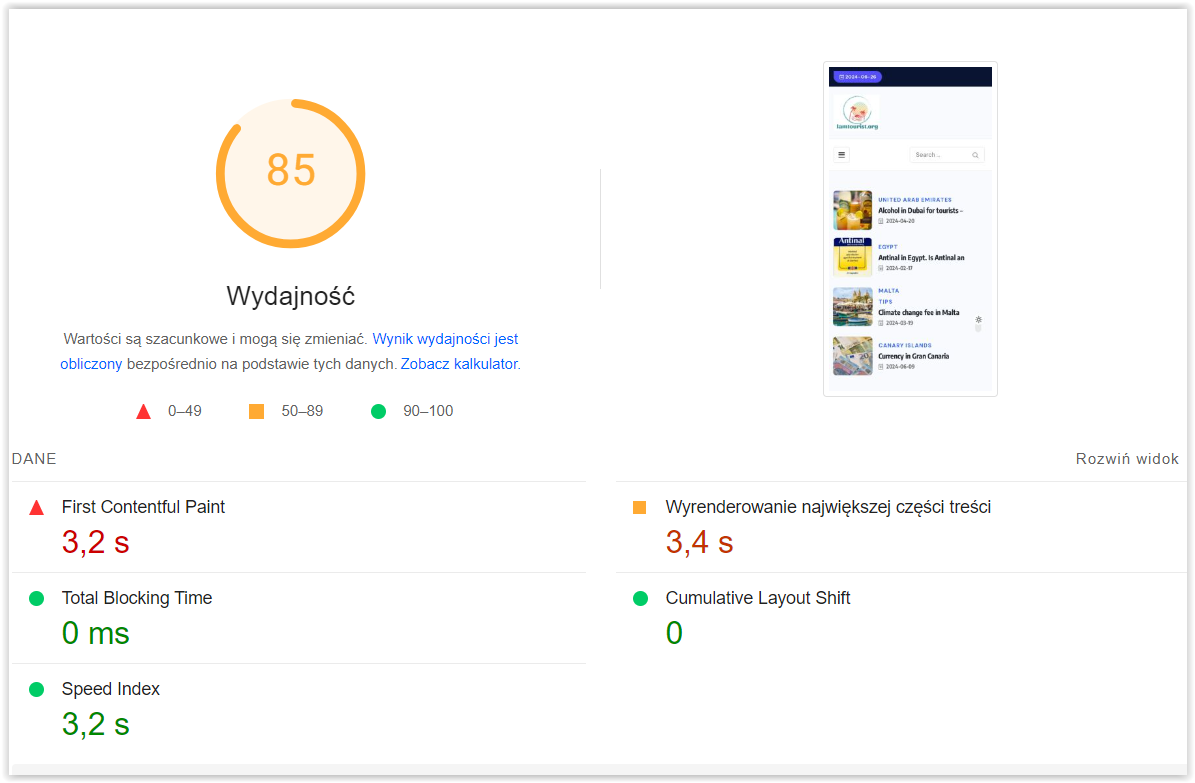Click the green circle next to Total Blocking Time

pyautogui.click(x=36, y=598)
